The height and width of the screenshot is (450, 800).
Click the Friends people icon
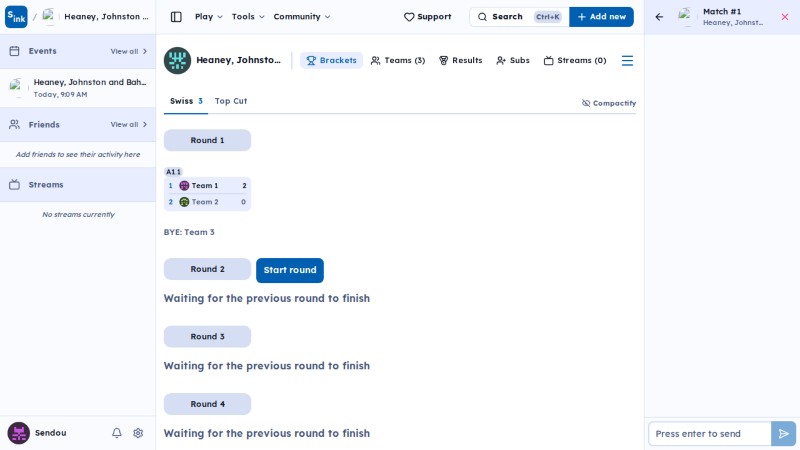14,124
